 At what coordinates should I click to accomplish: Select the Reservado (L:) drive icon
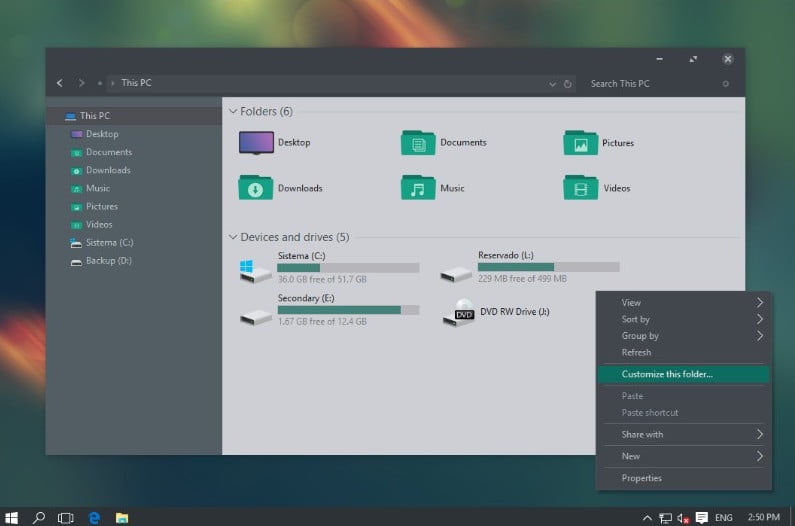(456, 274)
